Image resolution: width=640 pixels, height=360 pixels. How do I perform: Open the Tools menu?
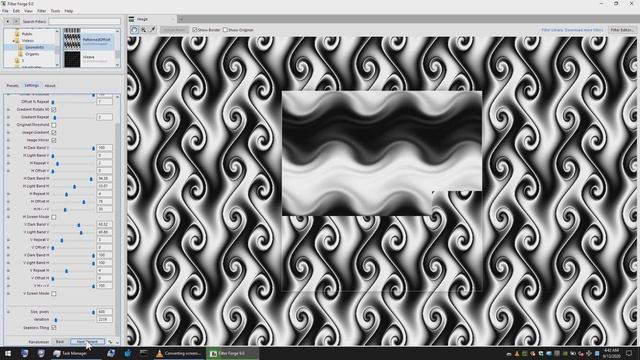coord(55,11)
